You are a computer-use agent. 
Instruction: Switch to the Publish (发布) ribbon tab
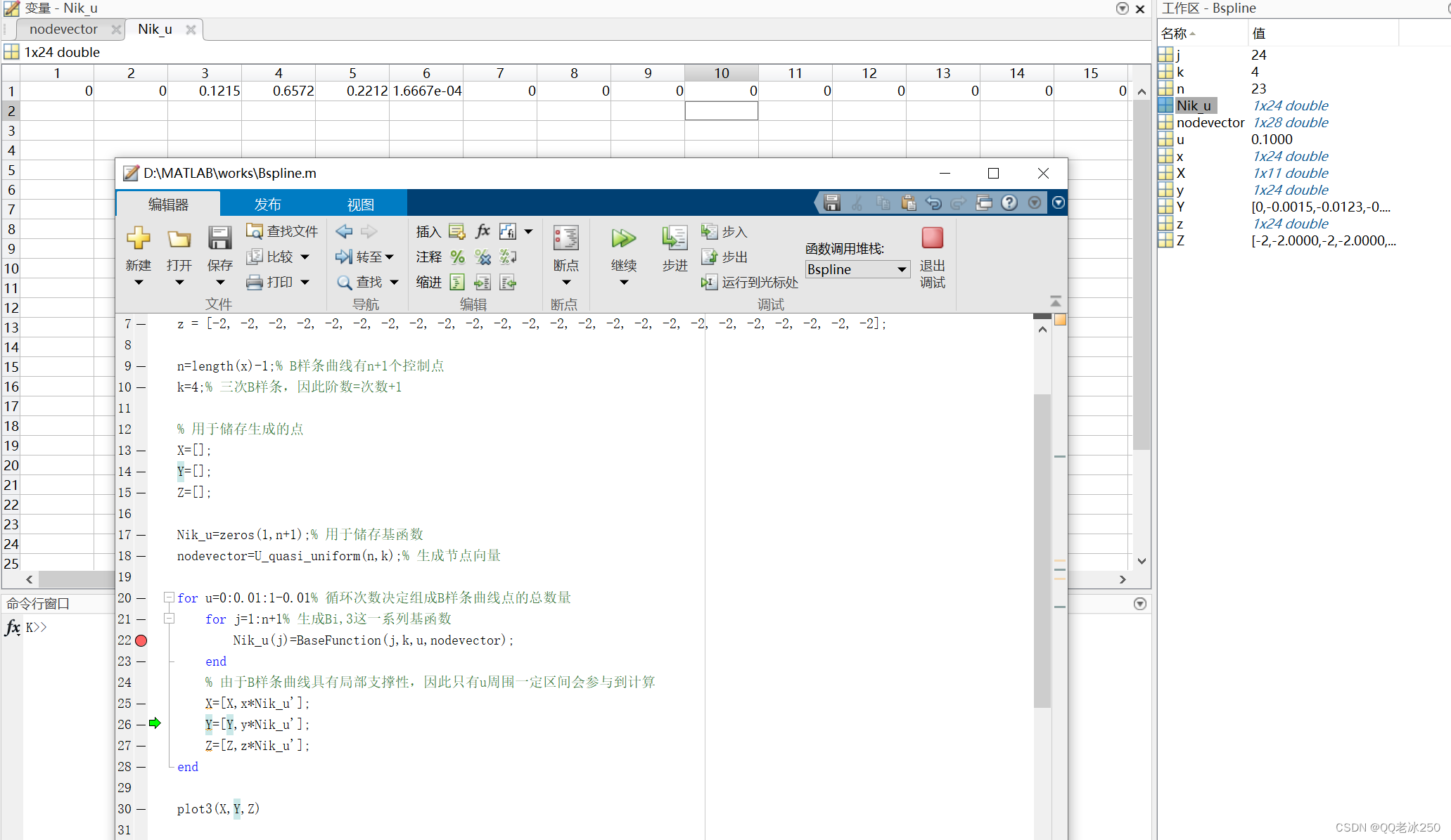(267, 205)
